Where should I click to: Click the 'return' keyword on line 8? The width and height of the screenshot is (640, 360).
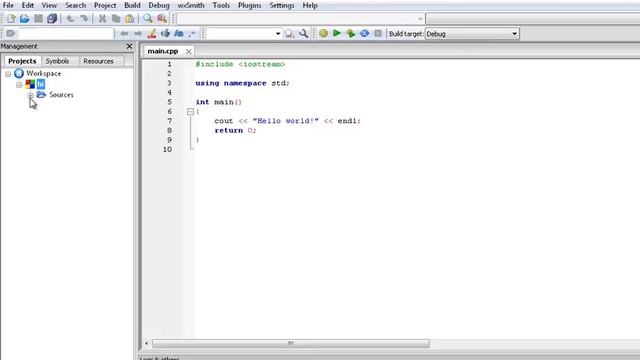[229, 130]
